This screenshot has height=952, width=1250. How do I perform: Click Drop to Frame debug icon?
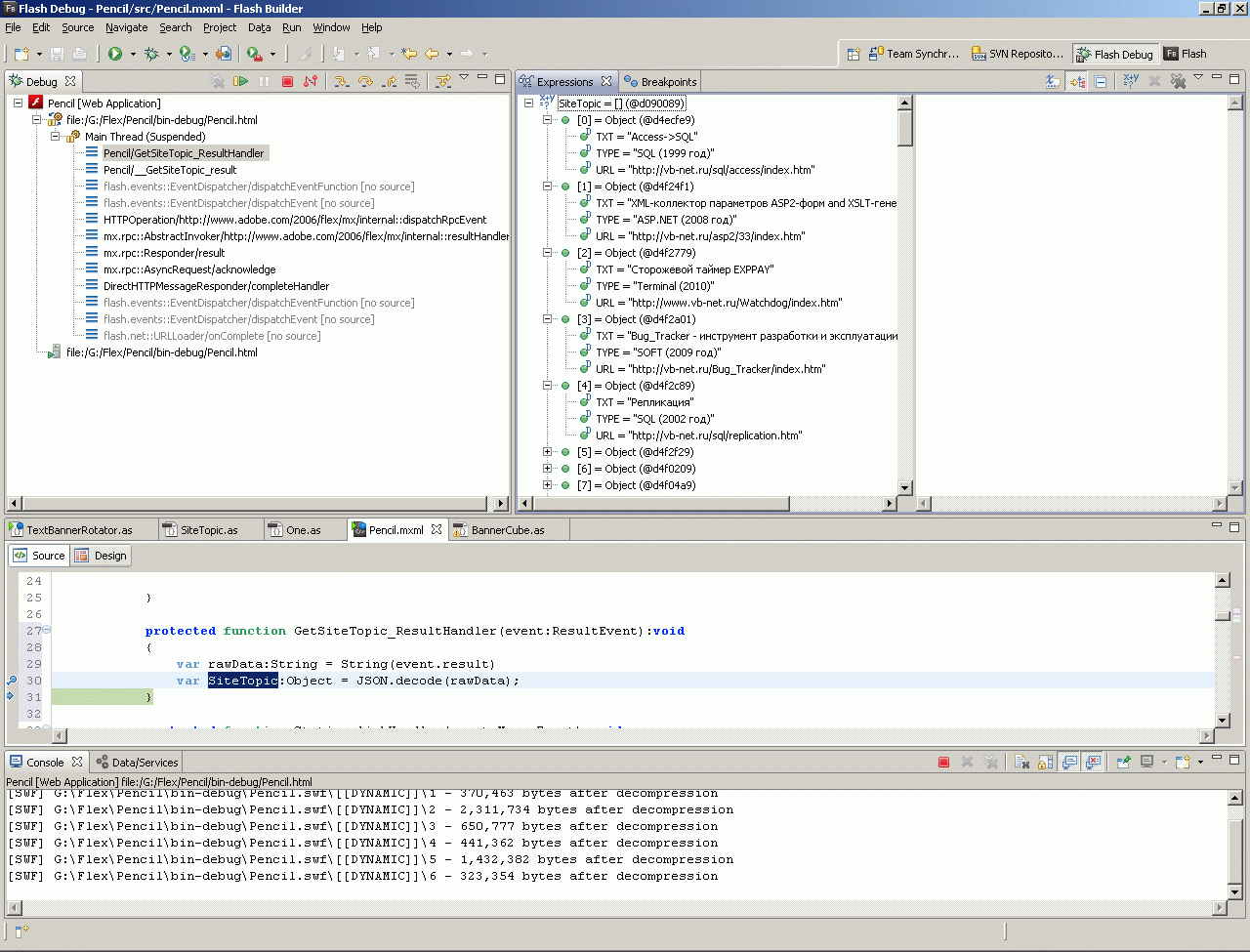(412, 81)
